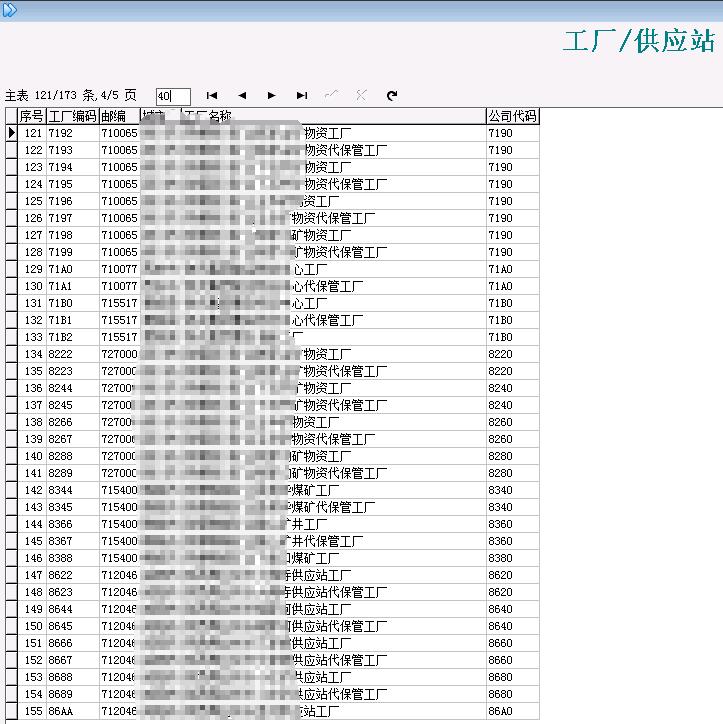The height and width of the screenshot is (724, 723).
Task: Click factory code 7192
Action: (60, 133)
